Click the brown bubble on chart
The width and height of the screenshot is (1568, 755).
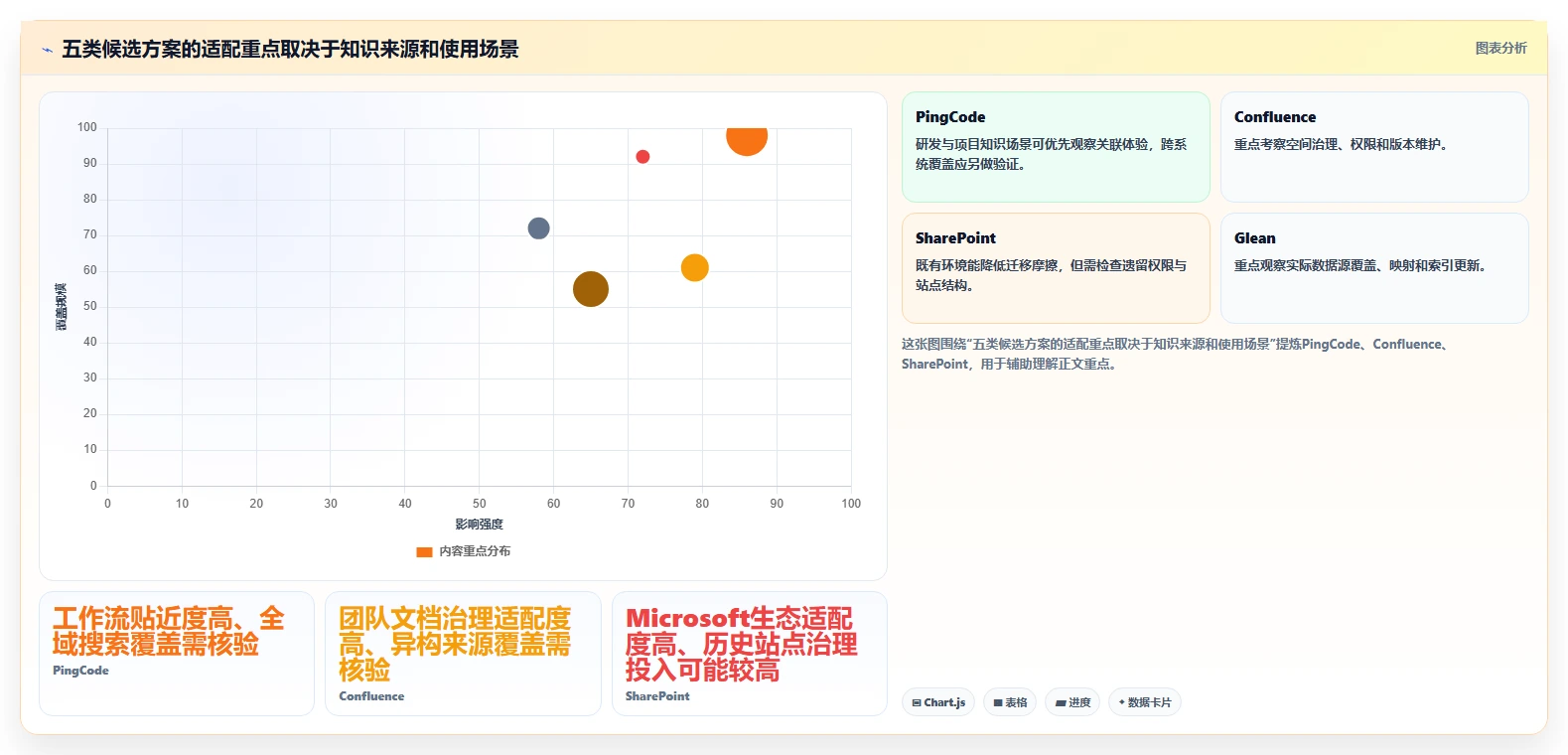pos(591,289)
